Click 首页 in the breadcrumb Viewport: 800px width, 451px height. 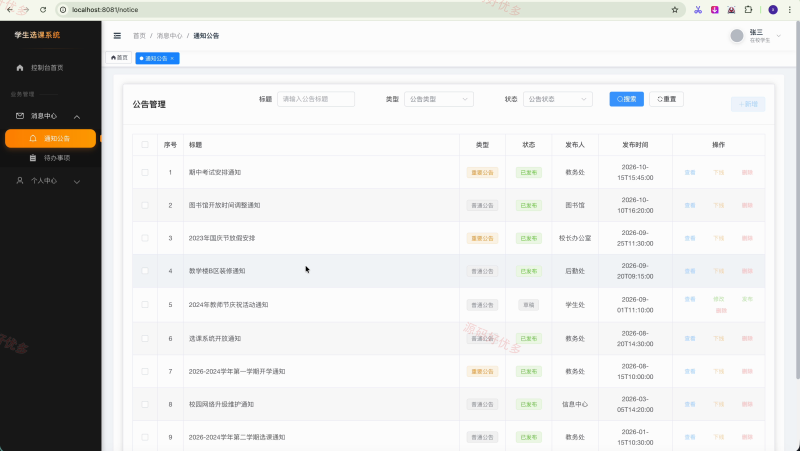139,36
